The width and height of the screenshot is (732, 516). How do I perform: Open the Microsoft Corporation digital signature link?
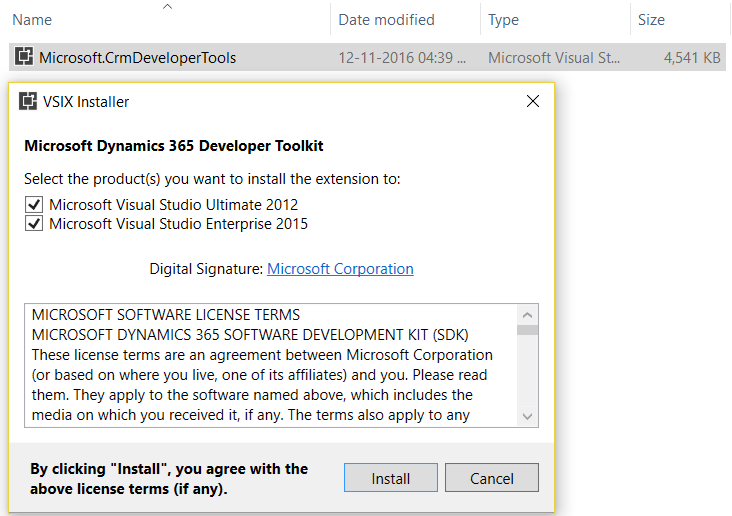click(340, 269)
